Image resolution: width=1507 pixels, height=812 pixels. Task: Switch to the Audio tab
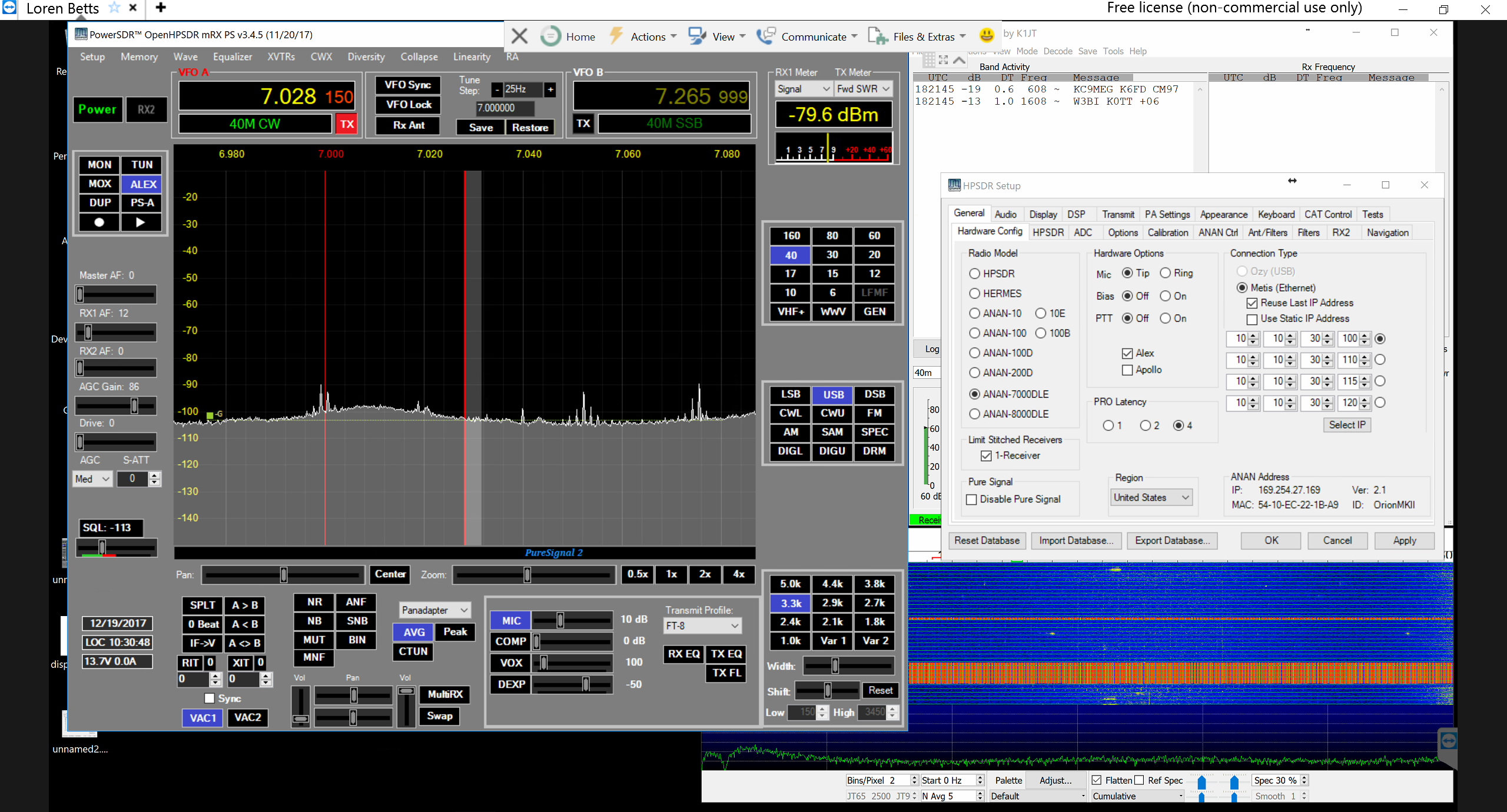tap(1005, 215)
